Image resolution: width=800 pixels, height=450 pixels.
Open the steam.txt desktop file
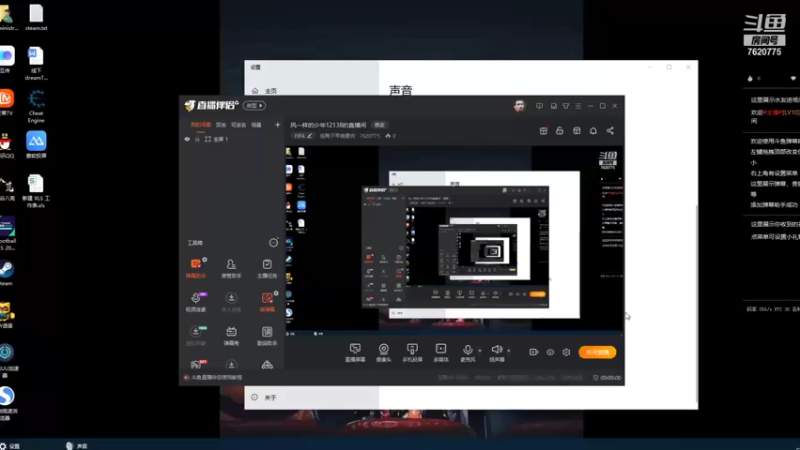36,18
